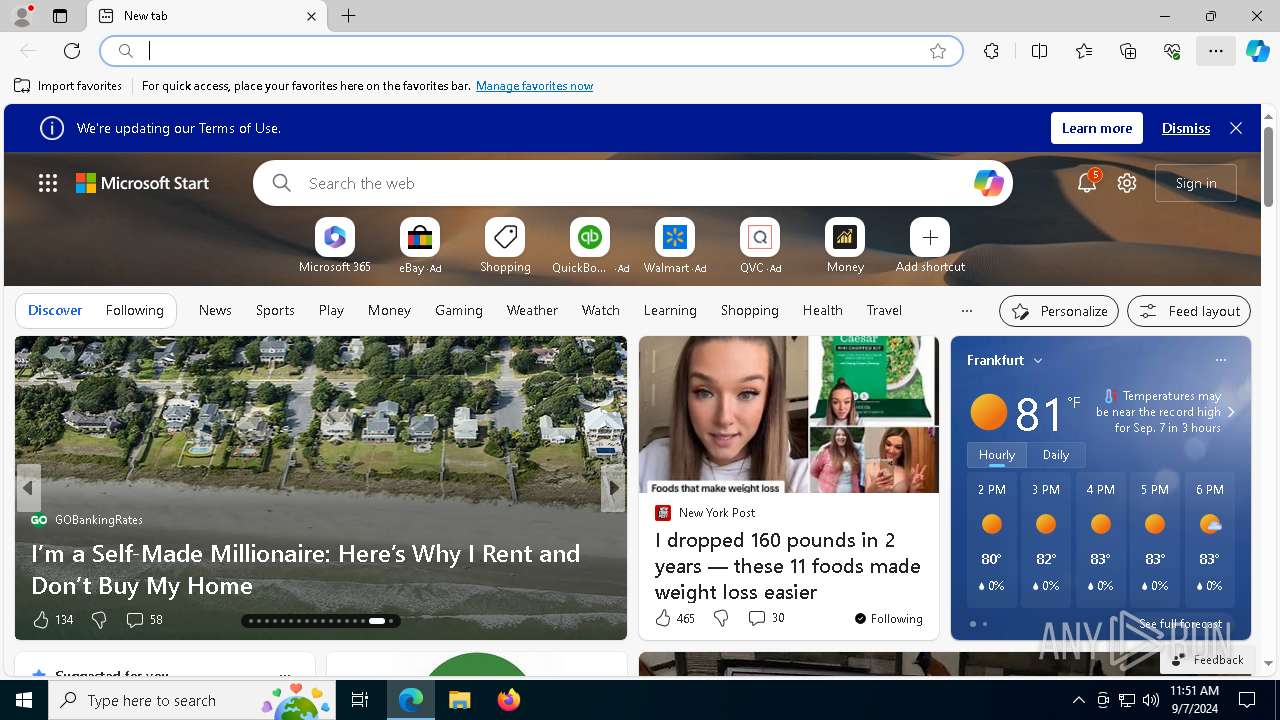Open File Explorer from taskbar
The image size is (1280, 720).
(459, 700)
